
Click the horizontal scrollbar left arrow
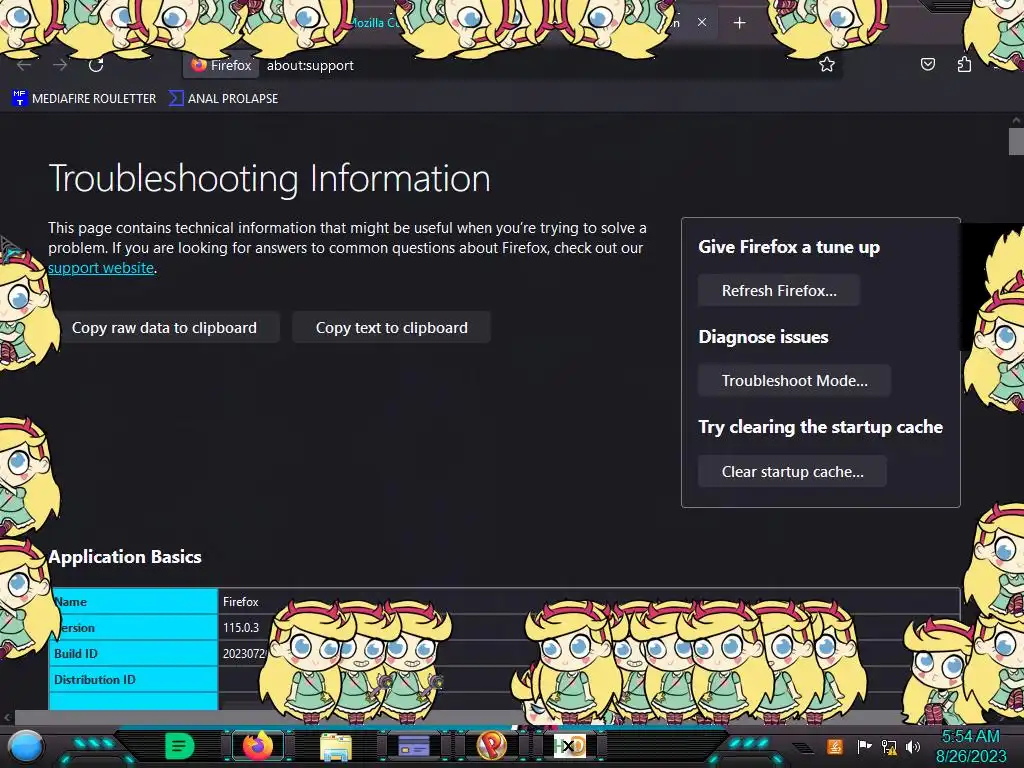(7, 717)
